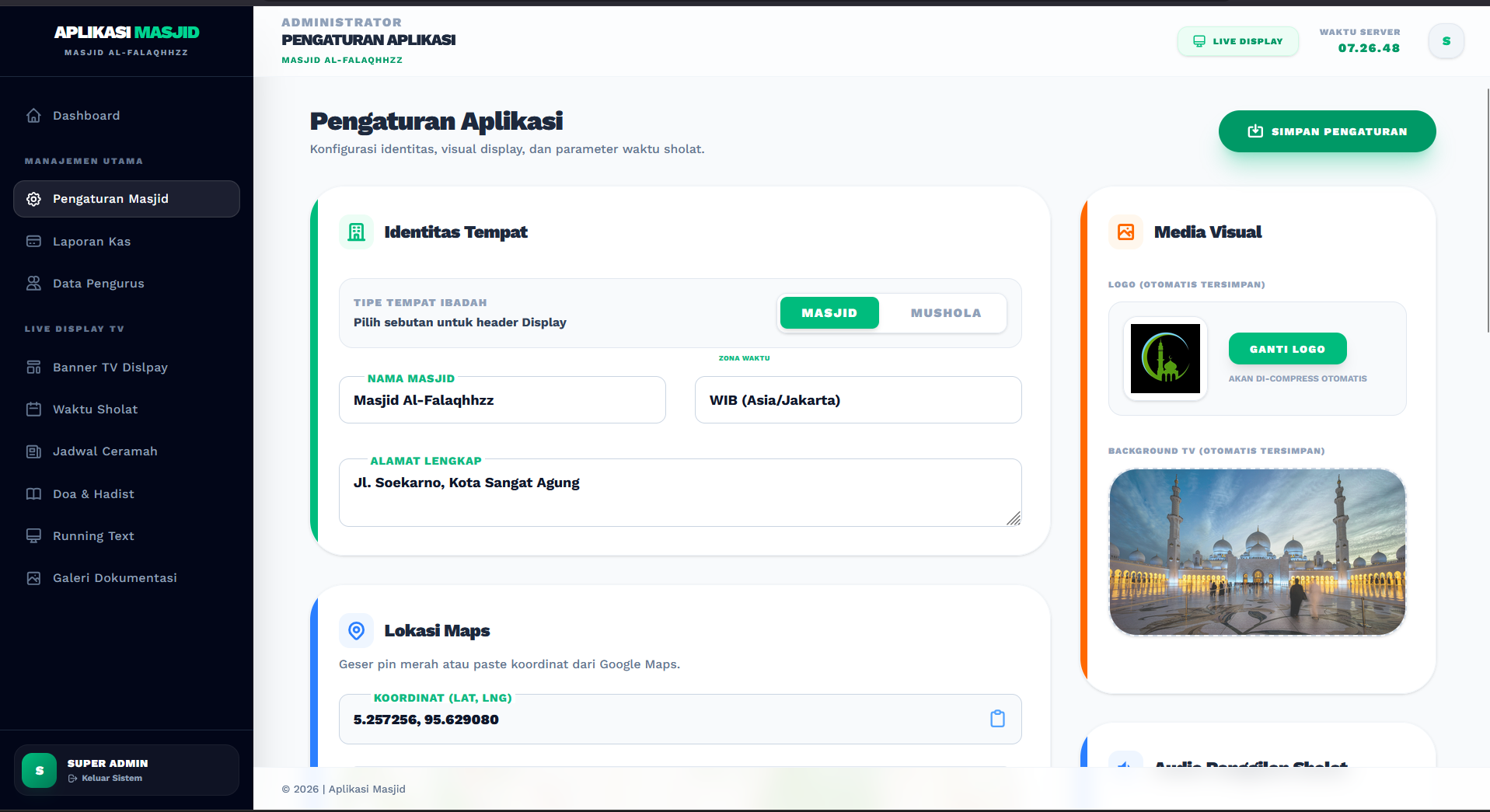The width and height of the screenshot is (1490, 812).
Task: Click the Dashboard home icon
Action: point(33,116)
